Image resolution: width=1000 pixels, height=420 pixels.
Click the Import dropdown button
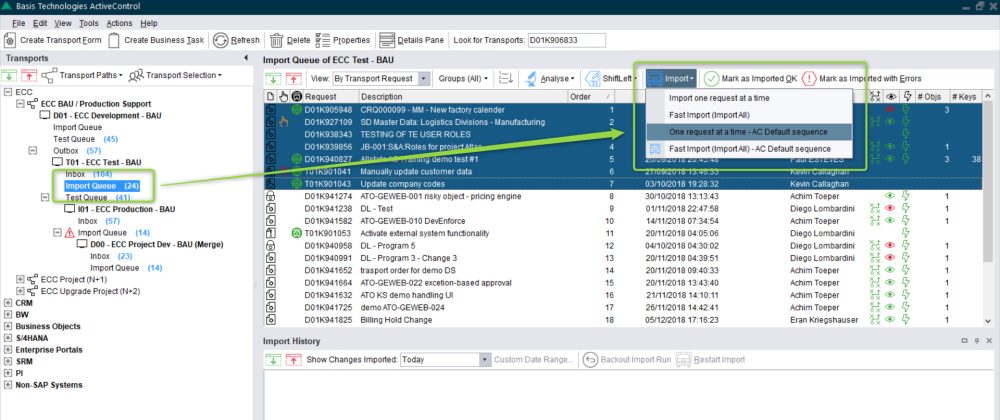click(x=671, y=78)
